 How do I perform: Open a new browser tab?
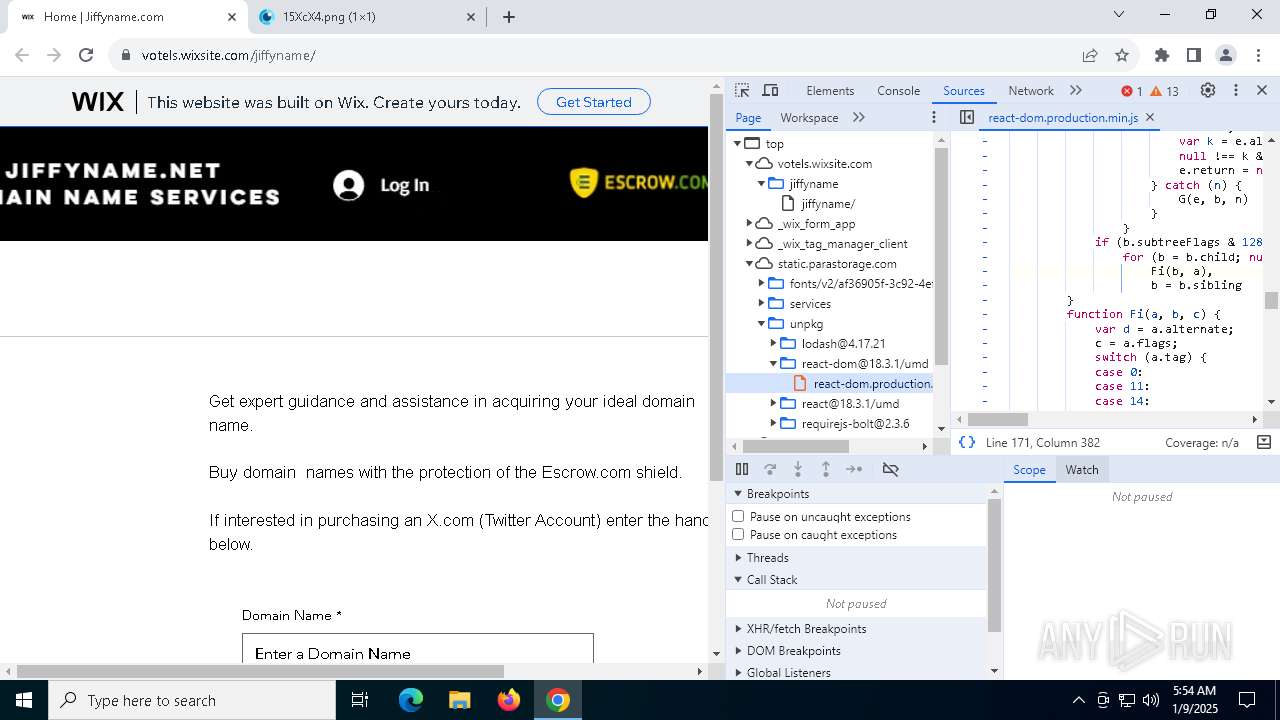coord(509,17)
